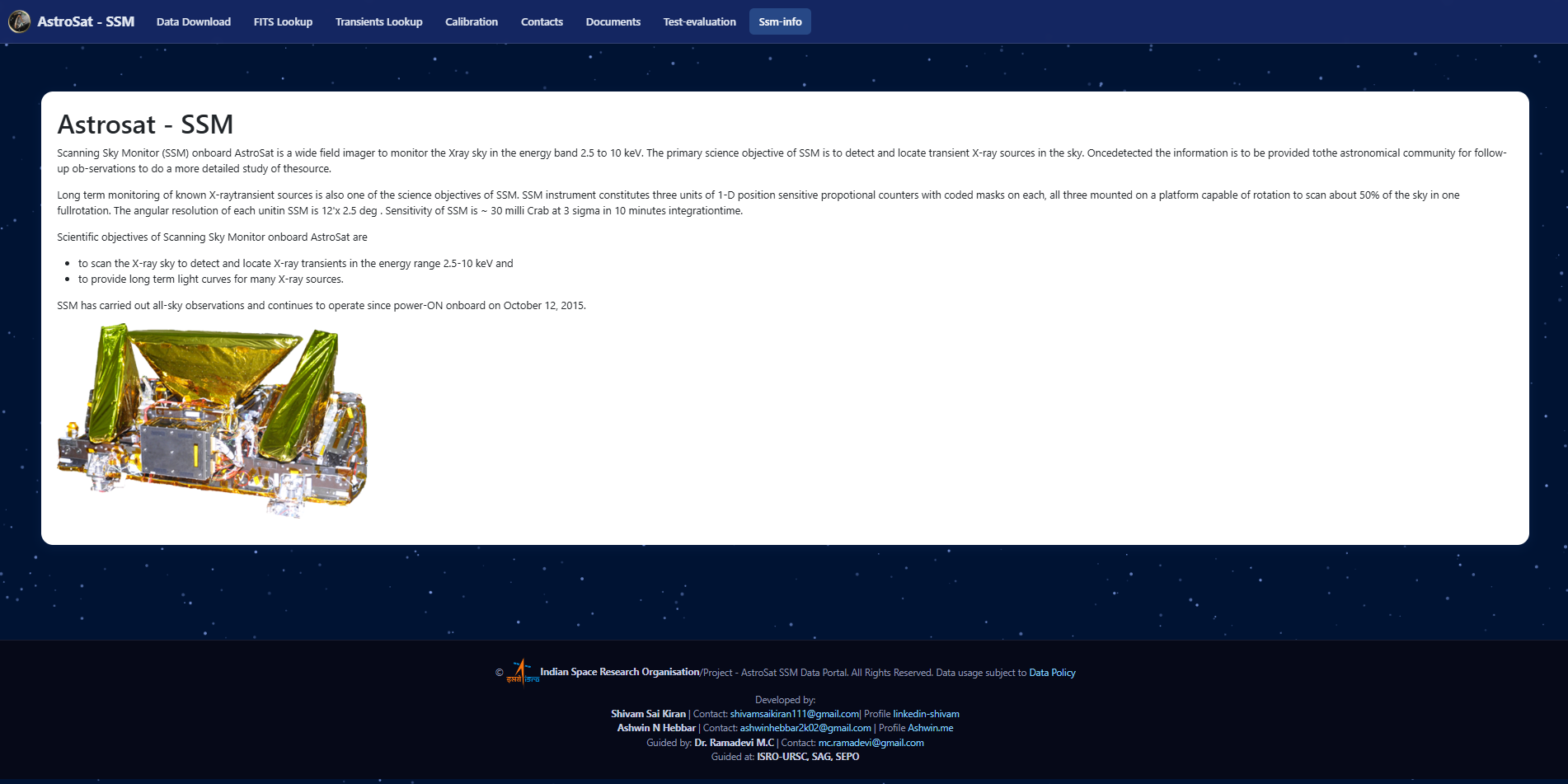The width and height of the screenshot is (1568, 784).
Task: Click shivamsaikiran111@gmail.com email link
Action: (x=795, y=714)
